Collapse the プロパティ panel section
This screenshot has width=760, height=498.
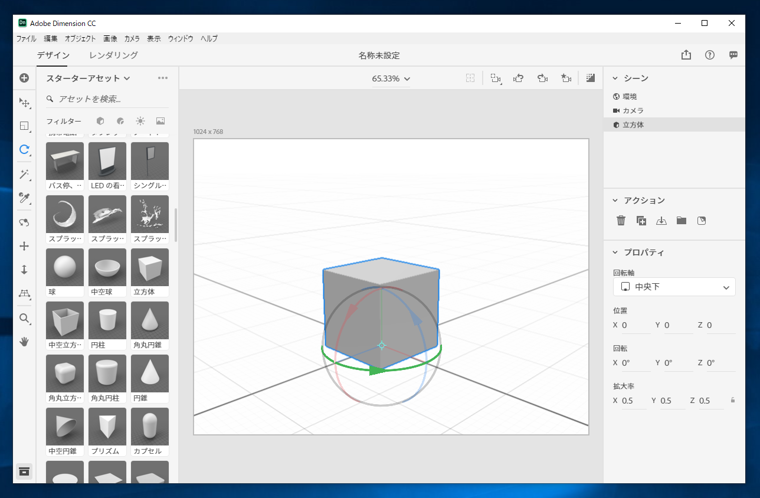coord(615,252)
